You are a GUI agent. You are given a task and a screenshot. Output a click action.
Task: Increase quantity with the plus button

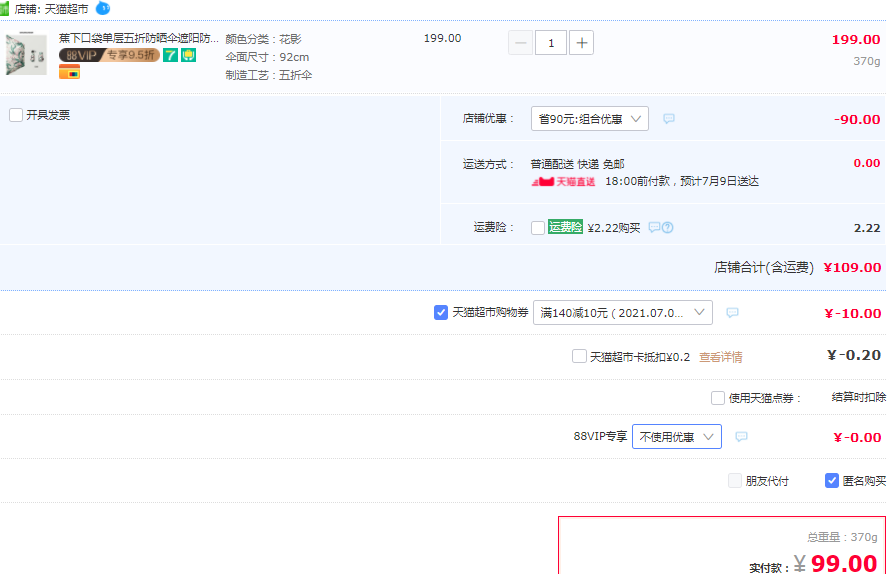(581, 43)
